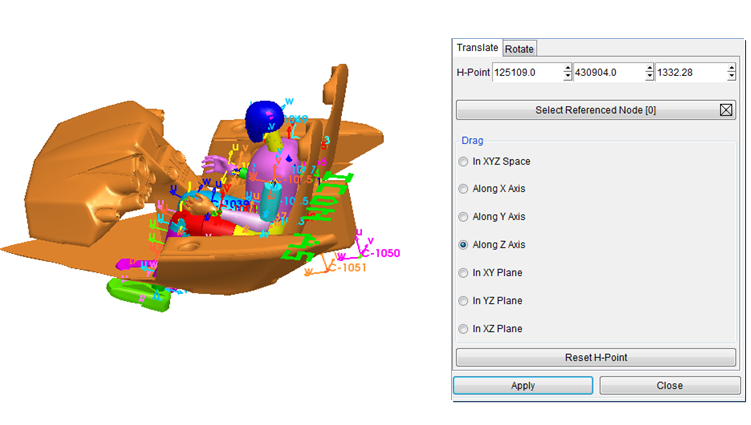Select the green foot pedal part
751x425 pixels.
tap(138, 295)
